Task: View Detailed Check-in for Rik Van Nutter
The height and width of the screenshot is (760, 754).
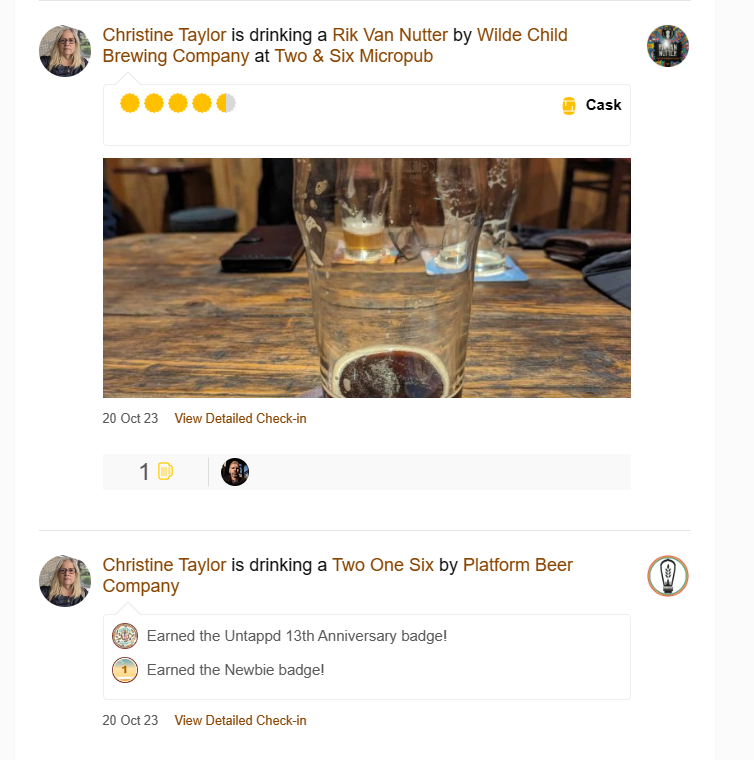Action: coord(240,419)
